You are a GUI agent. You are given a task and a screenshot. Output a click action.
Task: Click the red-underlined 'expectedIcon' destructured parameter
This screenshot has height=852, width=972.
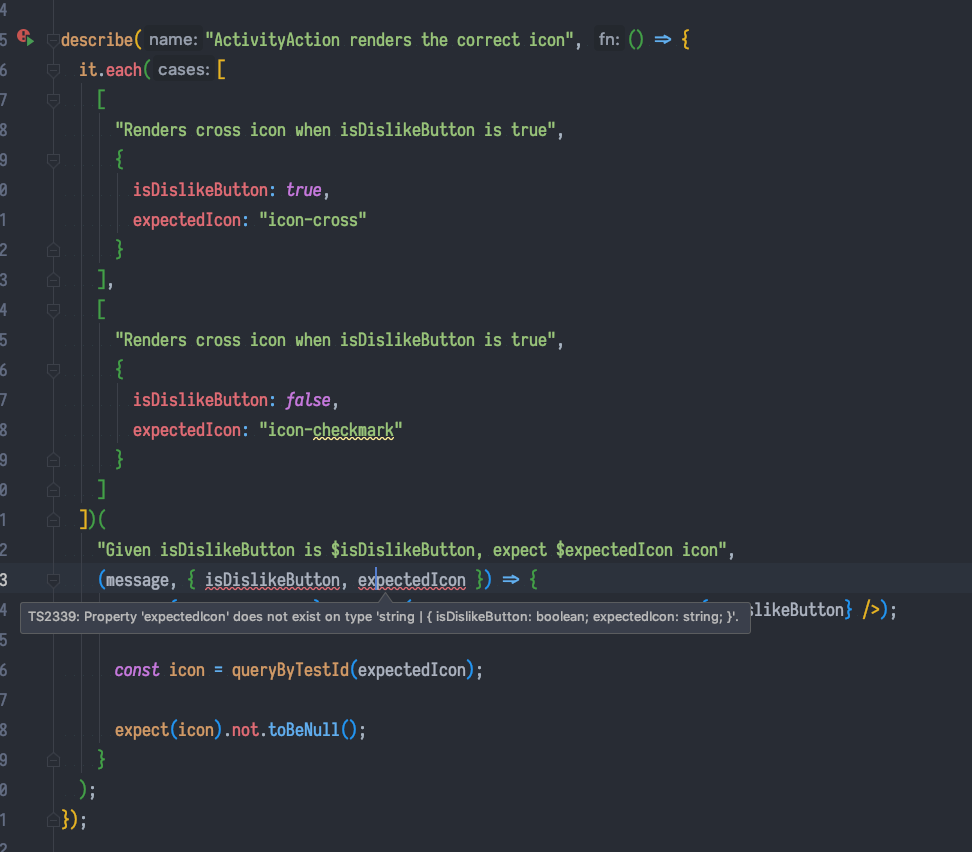412,580
